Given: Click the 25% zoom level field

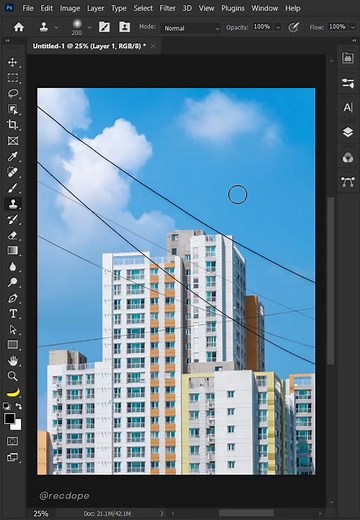Looking at the screenshot, I should click(x=41, y=514).
